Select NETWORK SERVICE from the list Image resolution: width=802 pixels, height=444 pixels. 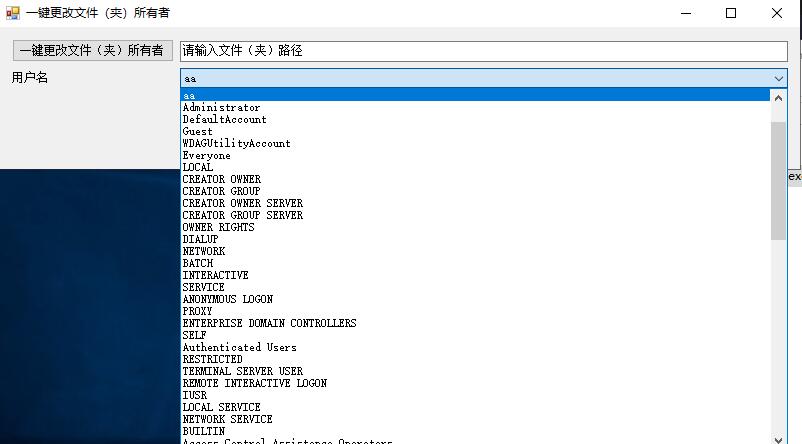pos(227,419)
